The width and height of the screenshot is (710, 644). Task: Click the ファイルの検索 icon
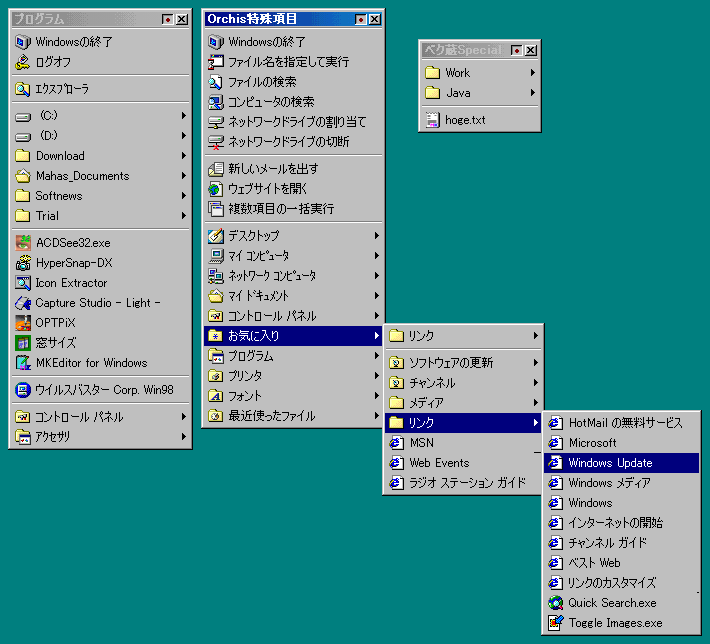[216, 82]
